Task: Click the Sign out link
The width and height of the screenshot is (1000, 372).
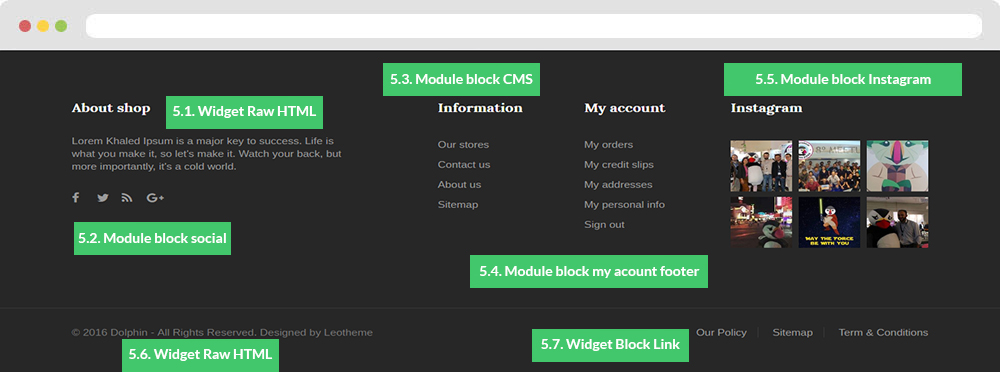Action: click(604, 225)
